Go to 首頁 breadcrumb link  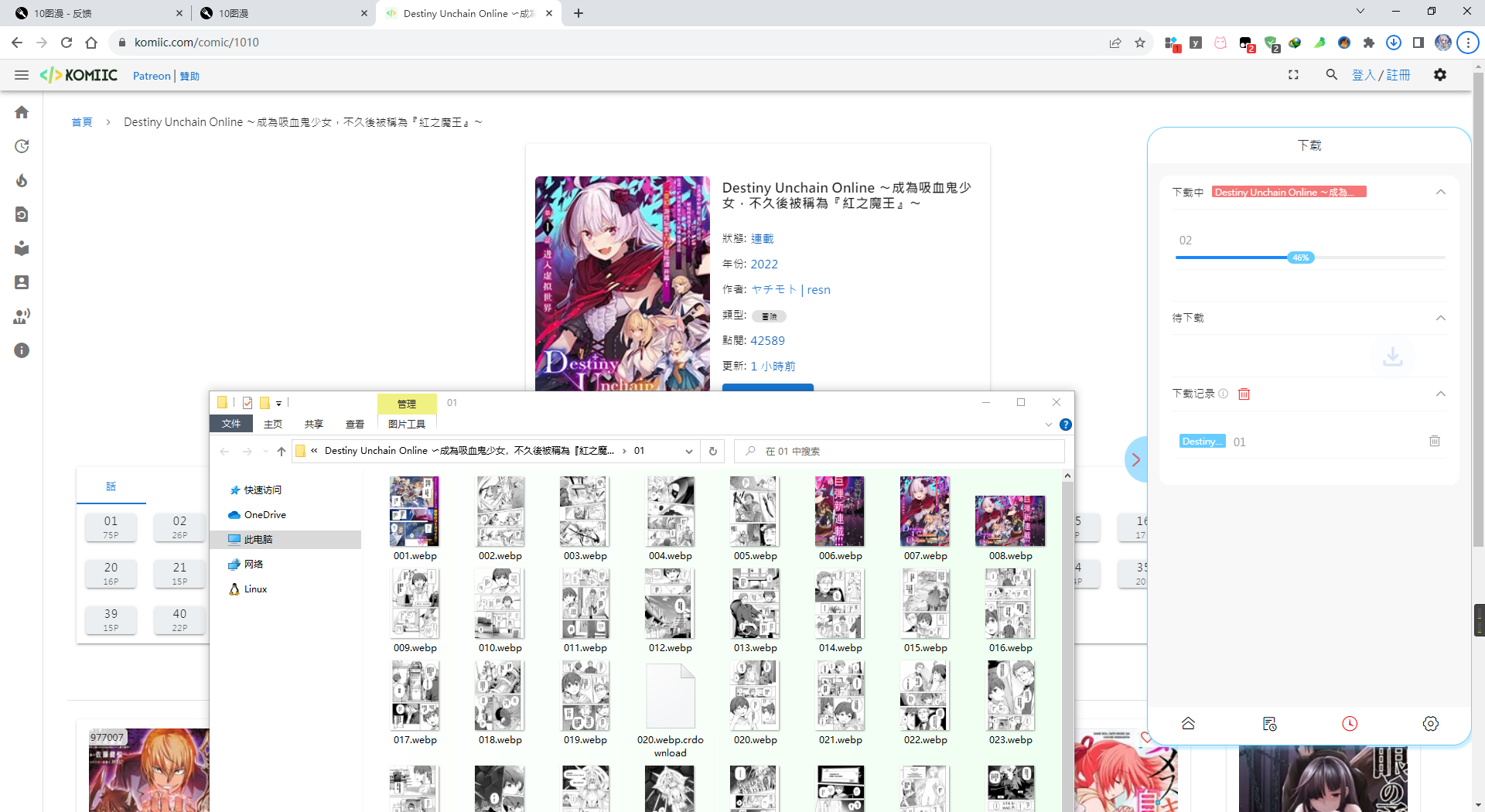[82, 122]
